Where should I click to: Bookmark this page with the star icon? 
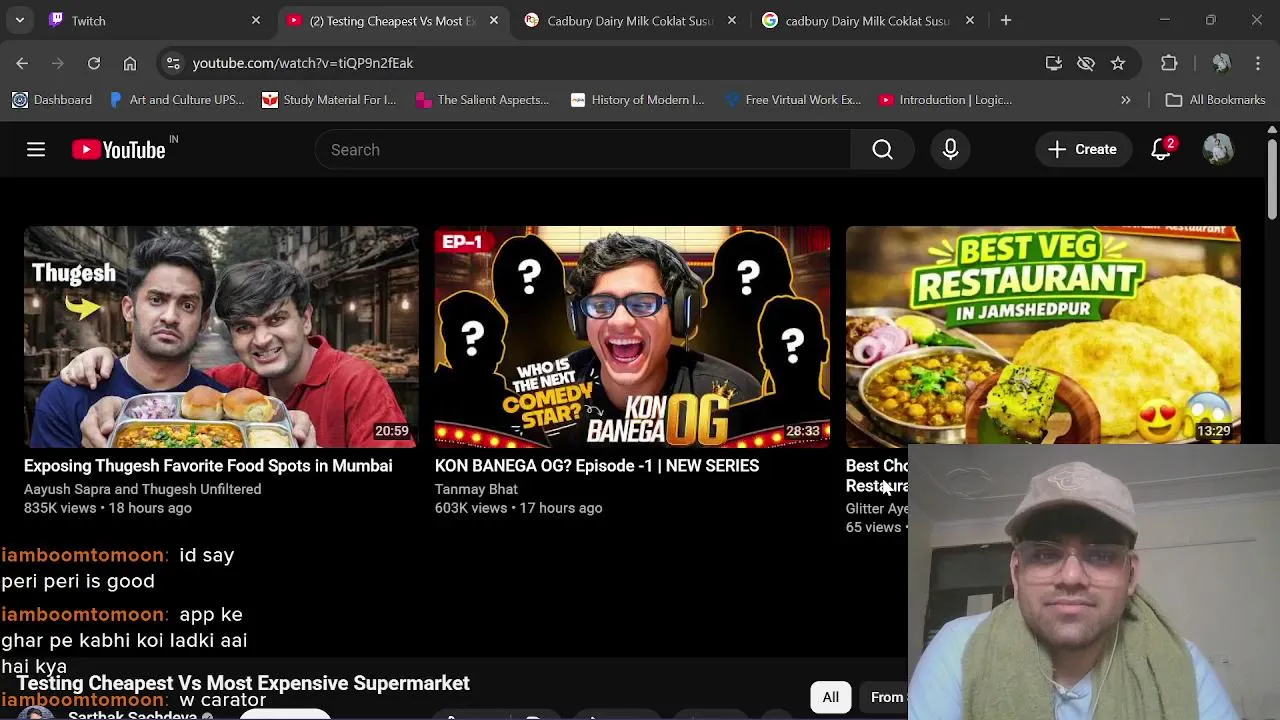(1118, 63)
